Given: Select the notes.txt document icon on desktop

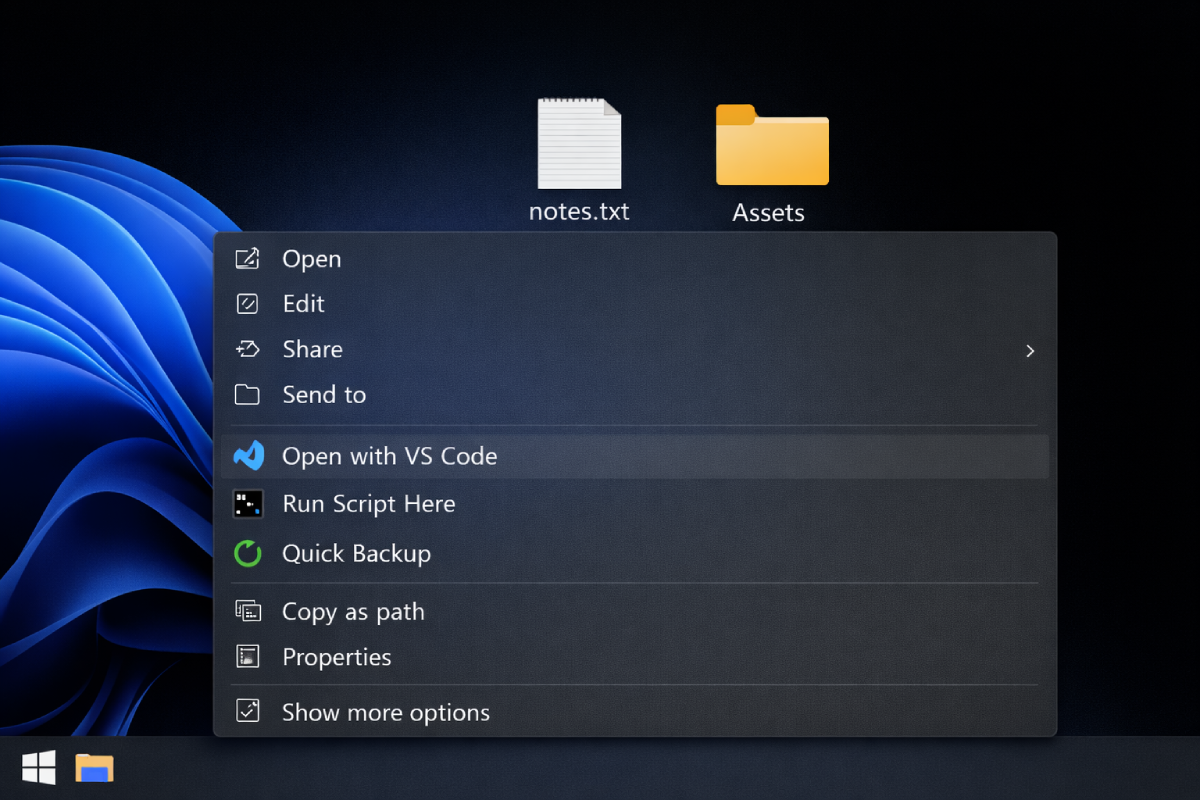Looking at the screenshot, I should click(x=579, y=143).
